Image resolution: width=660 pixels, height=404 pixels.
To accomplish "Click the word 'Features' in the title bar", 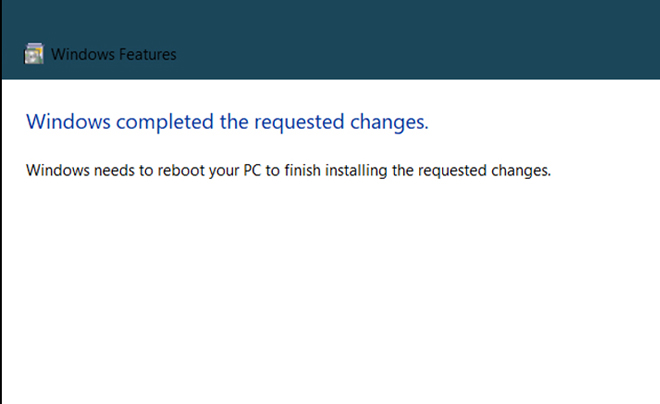I will pyautogui.click(x=148, y=54).
